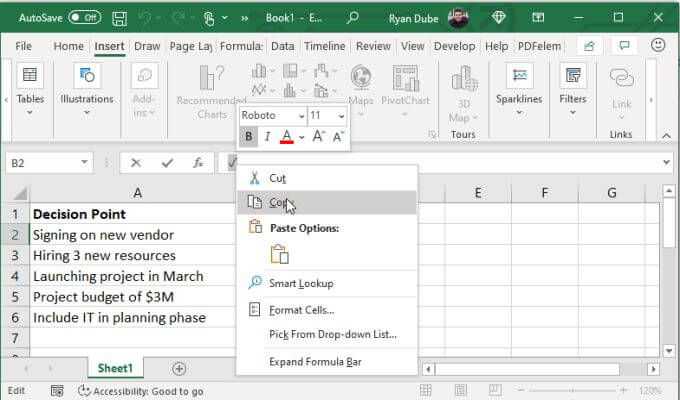Add a new sheet with plus button
This screenshot has height=400, width=680.
coord(179,369)
